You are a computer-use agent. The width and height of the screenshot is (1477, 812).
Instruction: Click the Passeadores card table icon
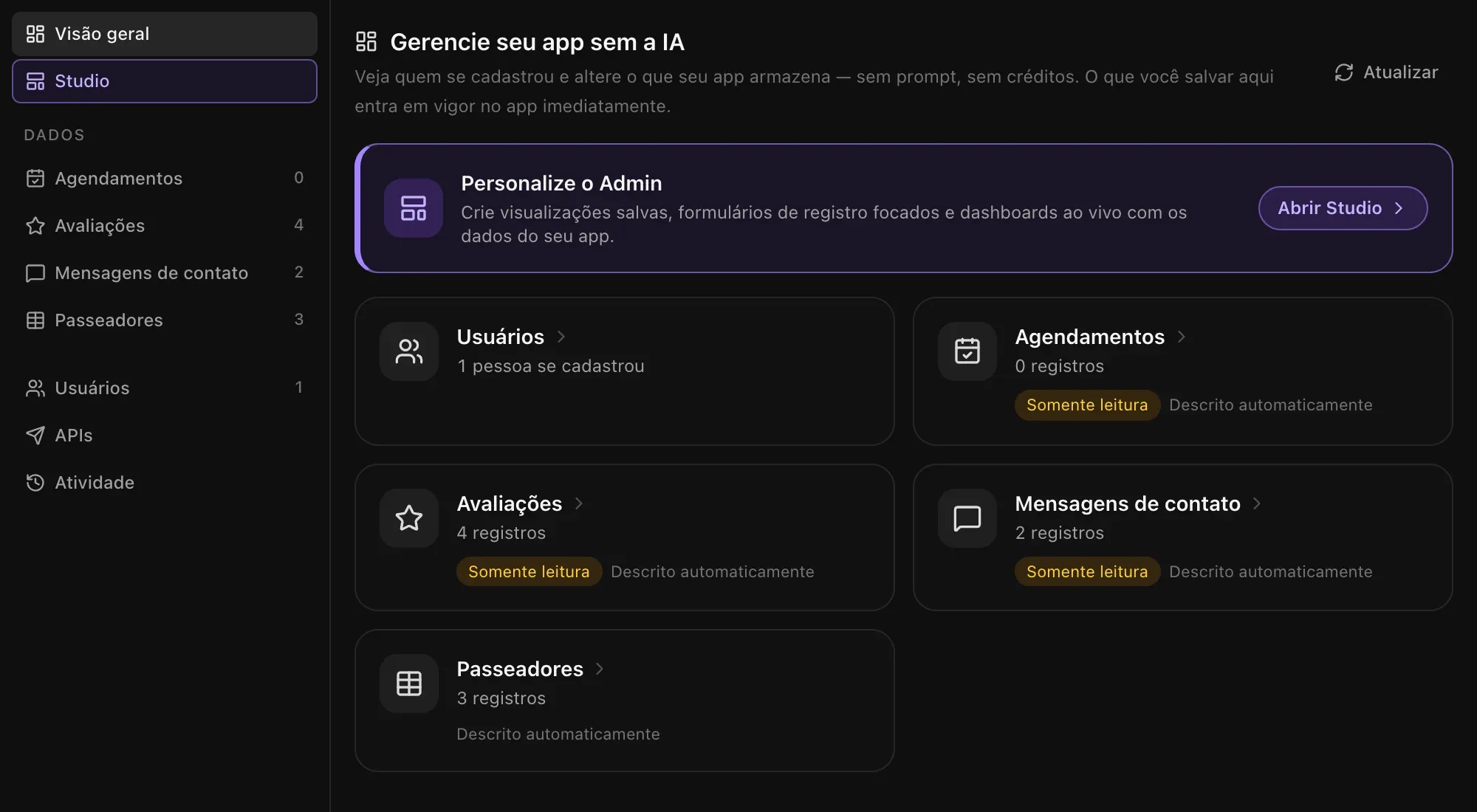coord(409,684)
